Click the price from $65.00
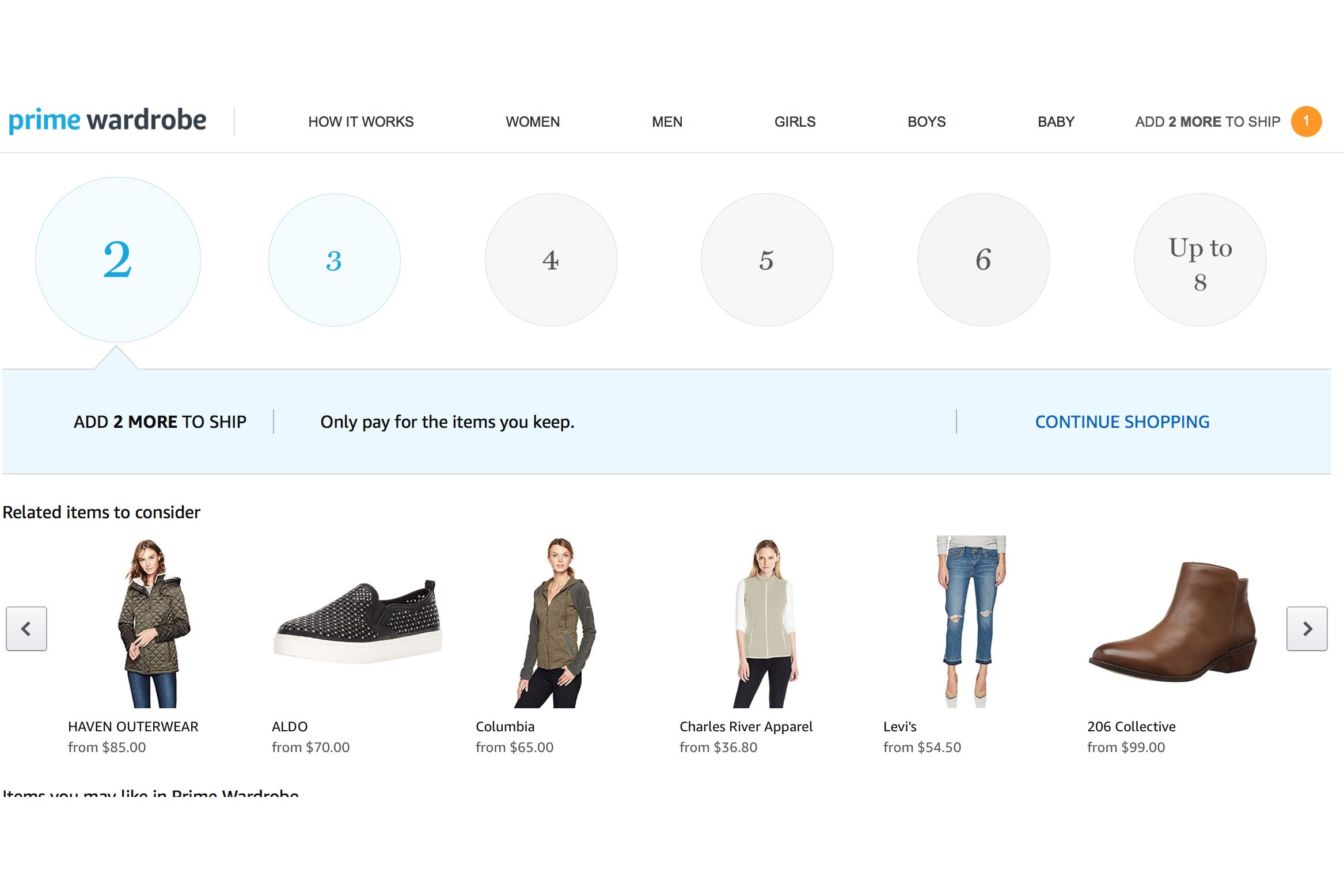 (x=514, y=747)
